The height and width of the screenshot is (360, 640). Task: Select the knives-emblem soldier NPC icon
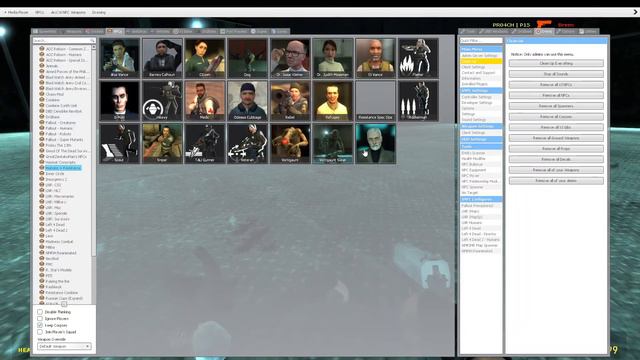click(418, 101)
